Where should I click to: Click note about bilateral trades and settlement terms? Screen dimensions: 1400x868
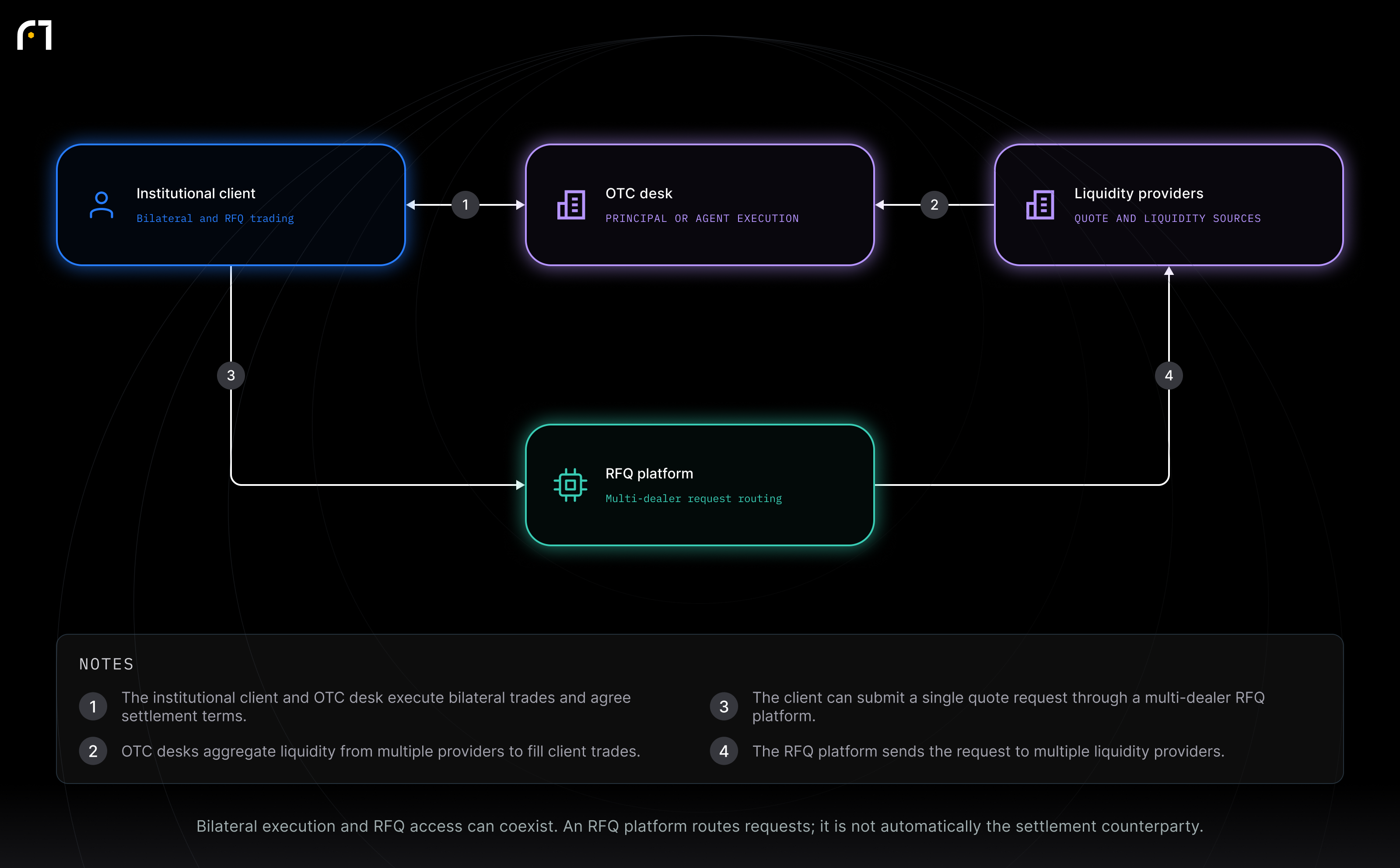coord(376,706)
